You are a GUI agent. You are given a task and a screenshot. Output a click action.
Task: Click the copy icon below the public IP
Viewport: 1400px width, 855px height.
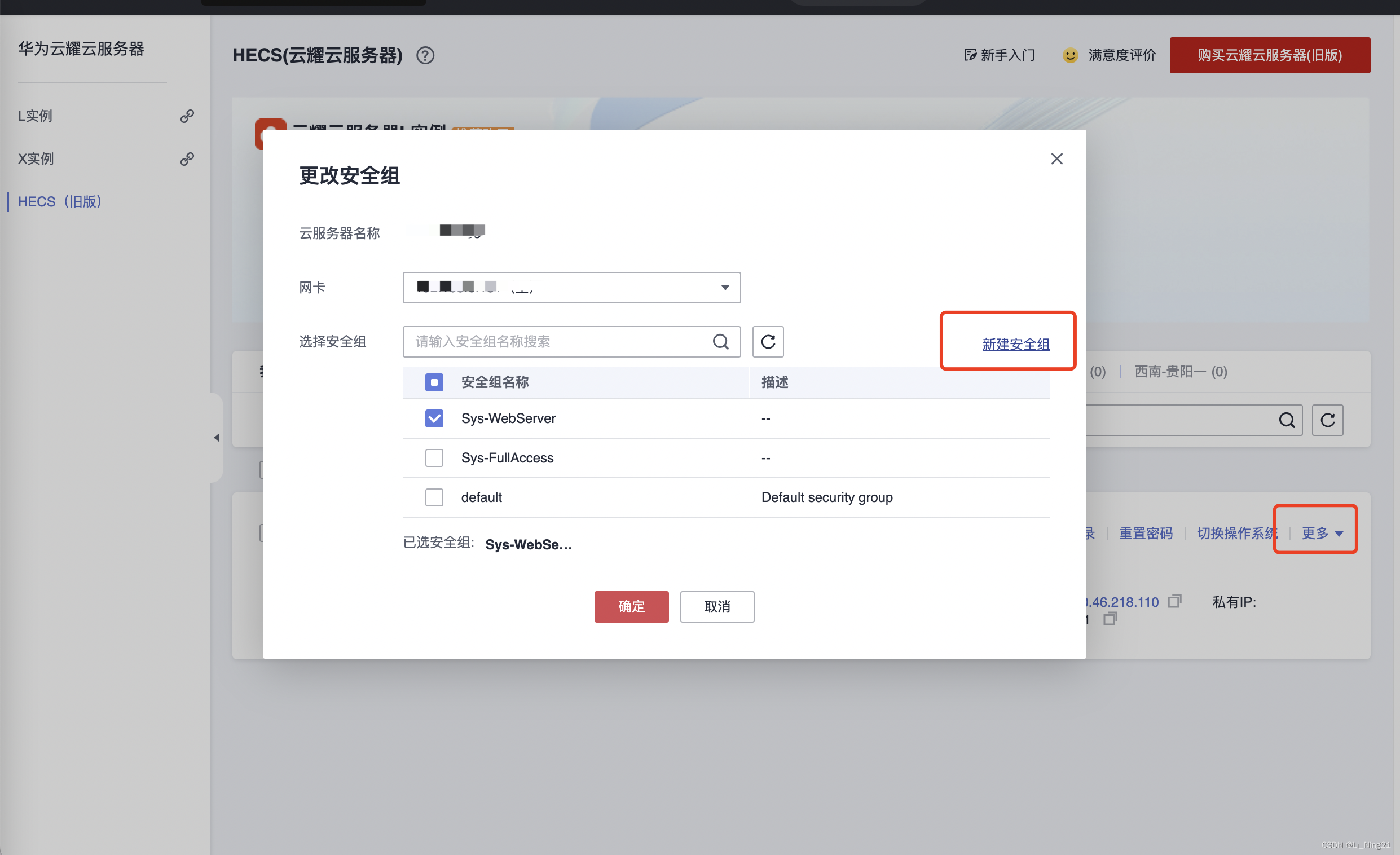click(1110, 619)
